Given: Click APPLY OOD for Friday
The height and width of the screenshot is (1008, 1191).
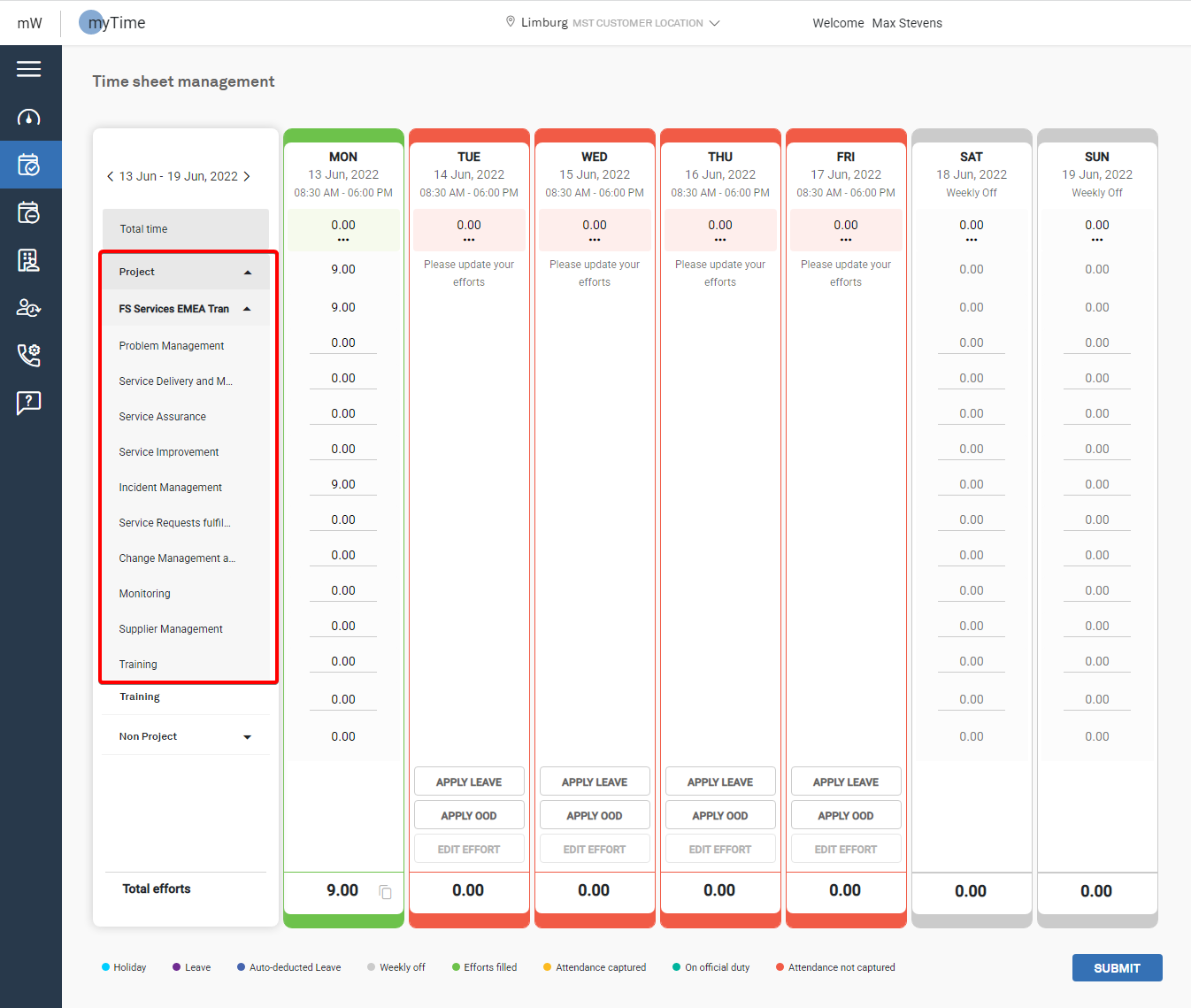Looking at the screenshot, I should 845,815.
